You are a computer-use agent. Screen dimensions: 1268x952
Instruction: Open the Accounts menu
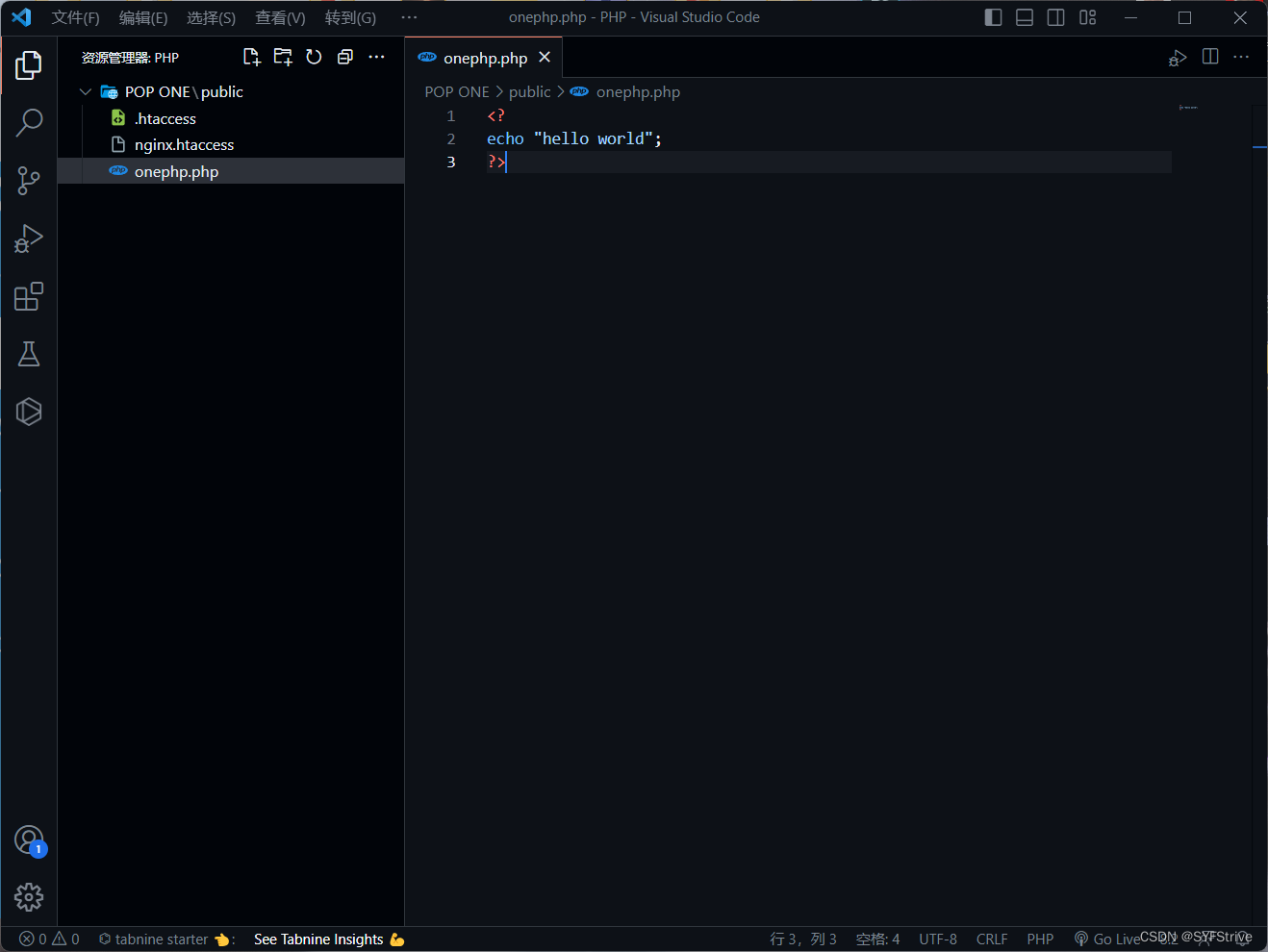[29, 840]
